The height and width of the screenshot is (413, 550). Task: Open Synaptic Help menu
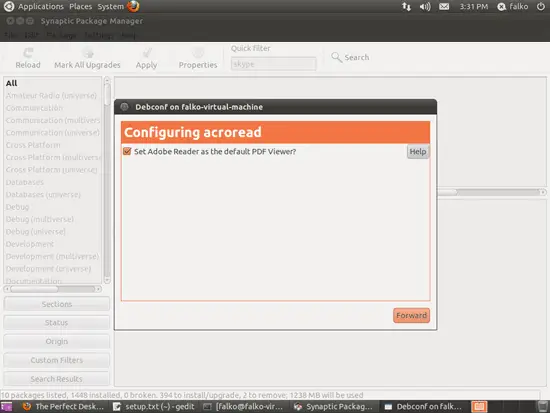click(x=128, y=35)
